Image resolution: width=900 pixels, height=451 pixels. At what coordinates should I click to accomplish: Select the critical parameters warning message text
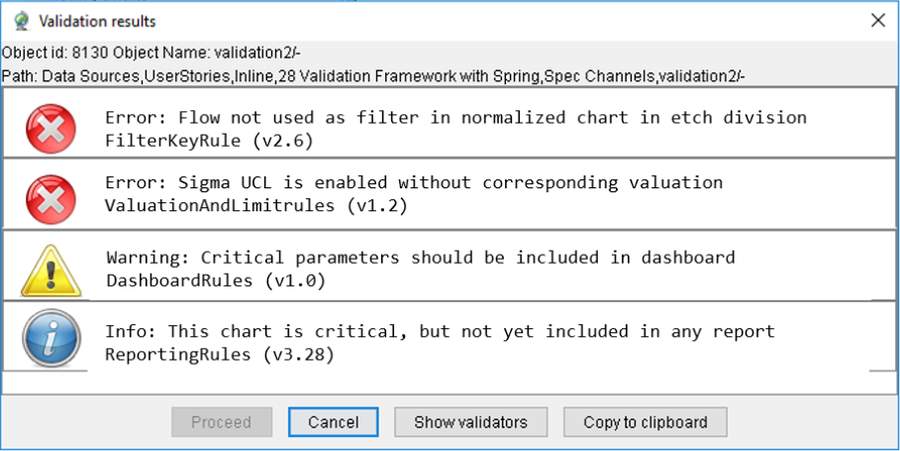pyautogui.click(x=420, y=257)
